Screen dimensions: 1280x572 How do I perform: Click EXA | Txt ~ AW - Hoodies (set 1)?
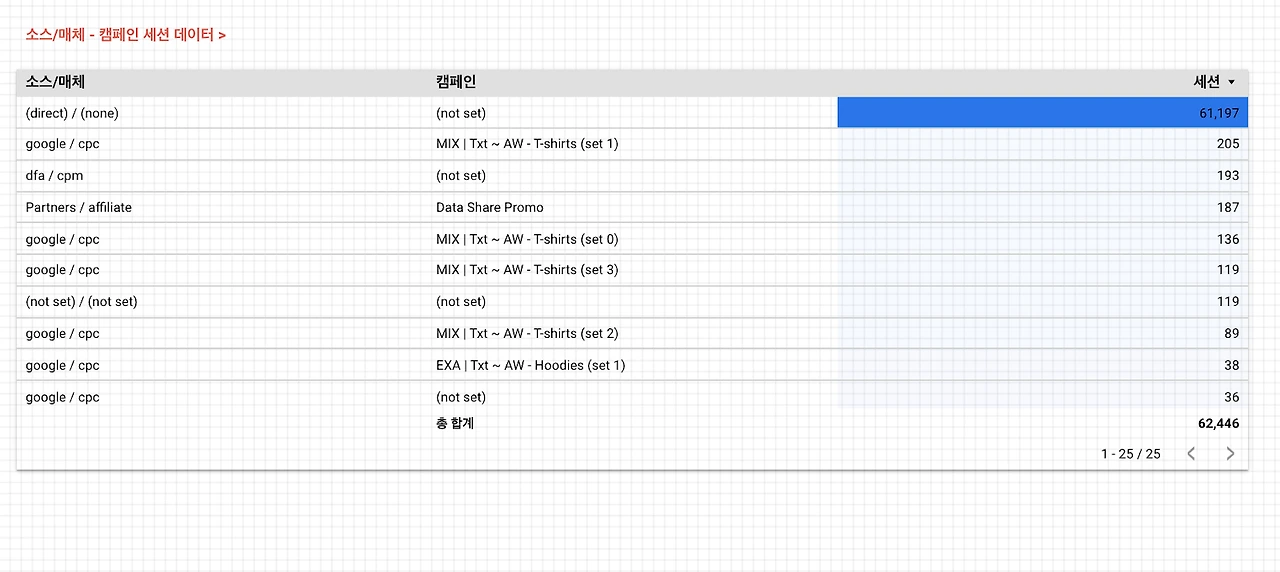[x=530, y=365]
